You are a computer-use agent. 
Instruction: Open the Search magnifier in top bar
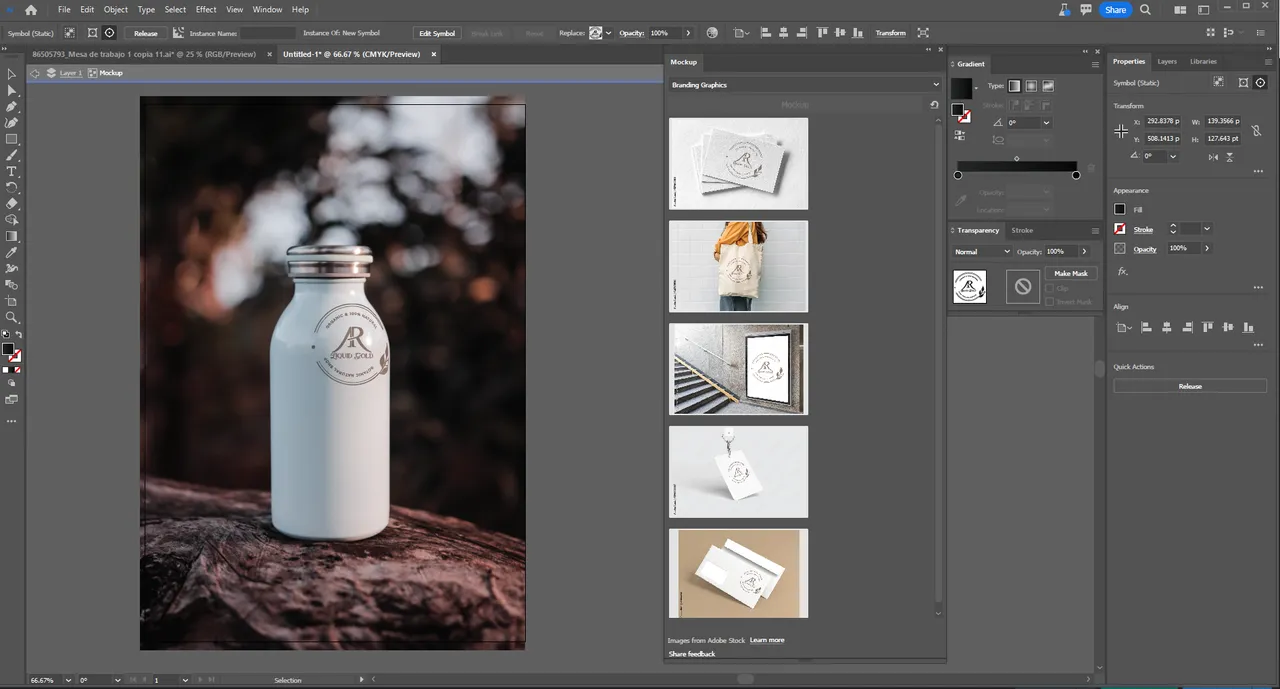(1145, 9)
